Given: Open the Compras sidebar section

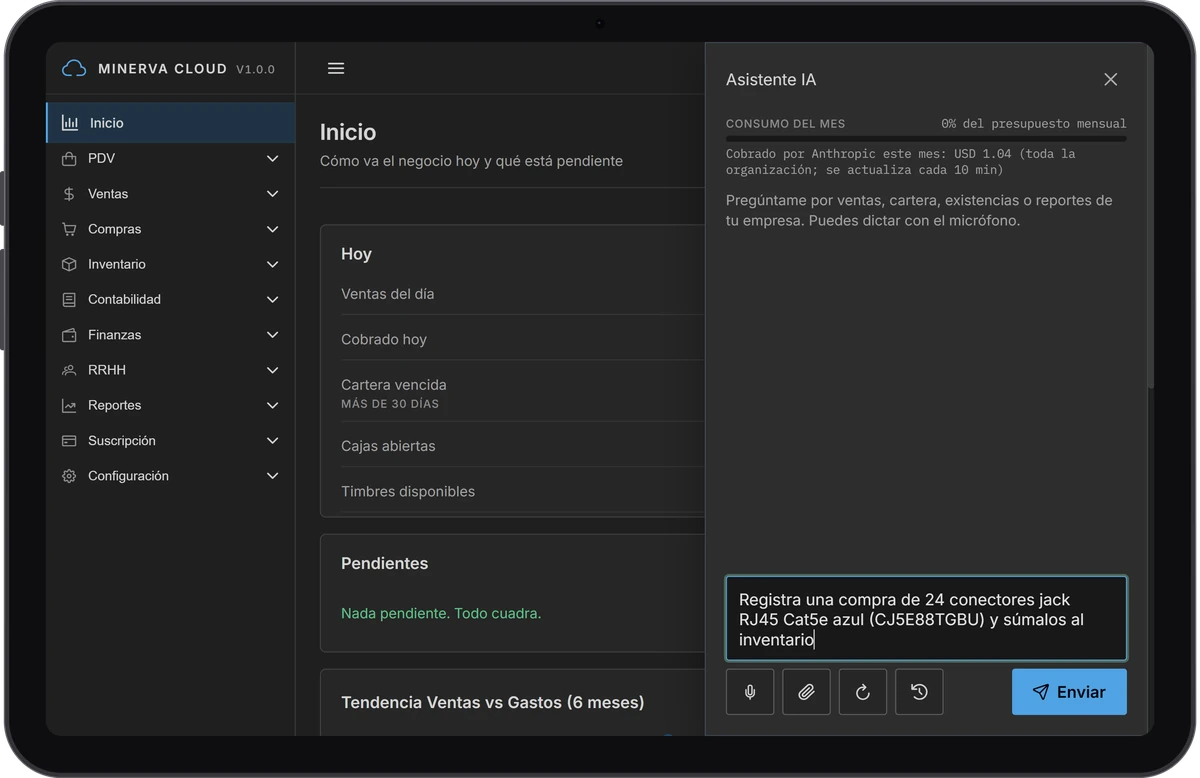Looking at the screenshot, I should (170, 229).
